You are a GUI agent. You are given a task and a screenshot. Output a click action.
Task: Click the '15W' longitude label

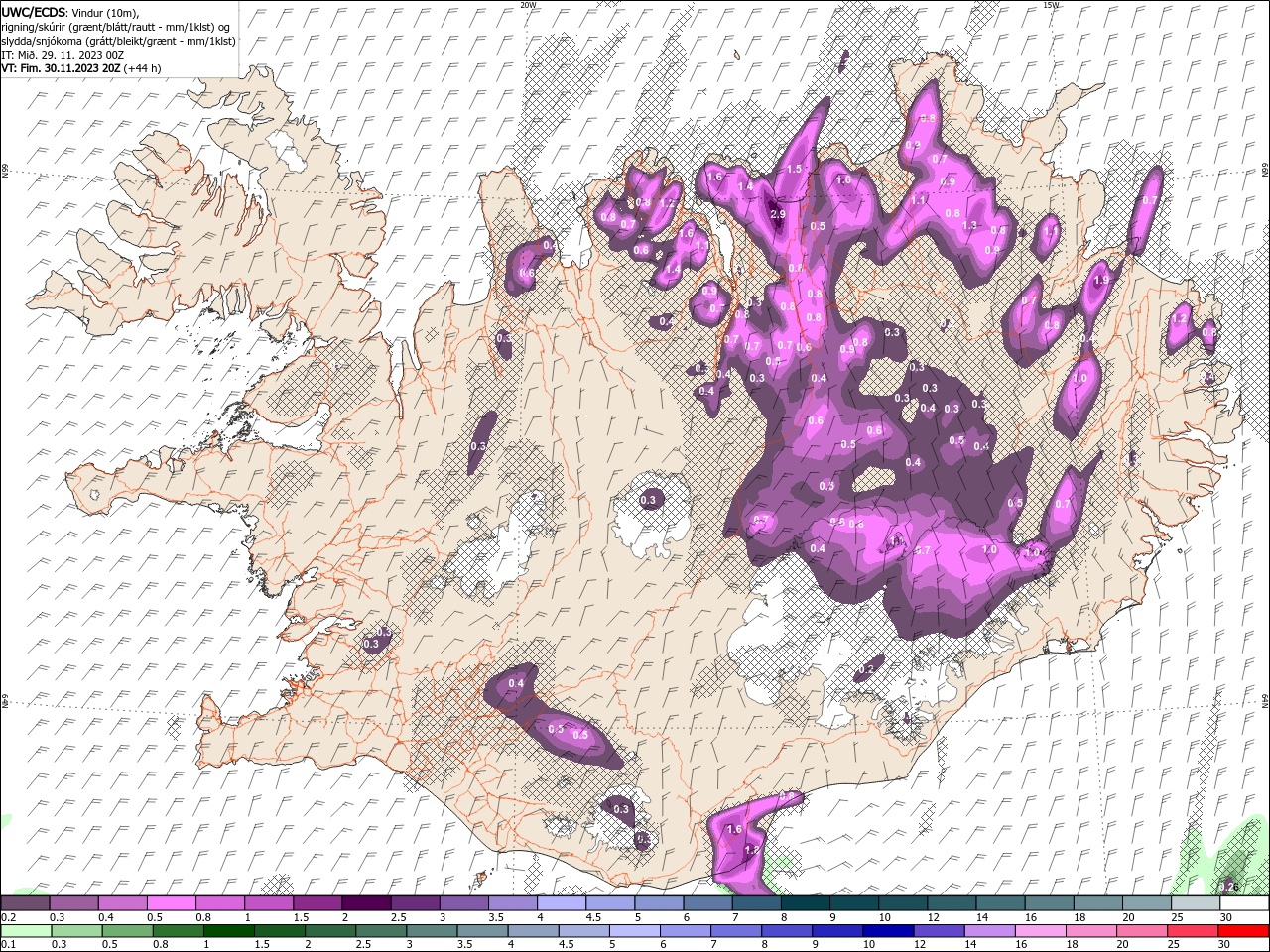pyautogui.click(x=1051, y=5)
